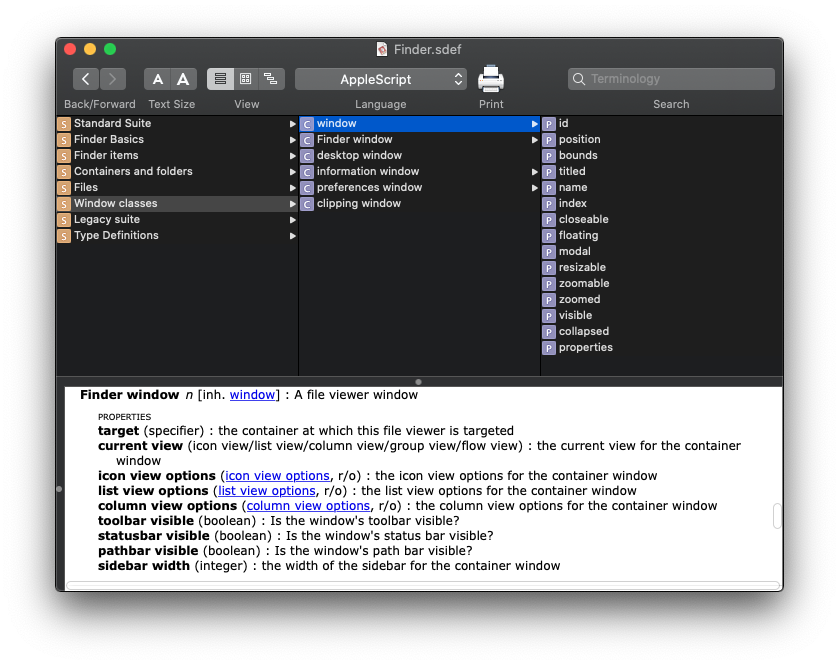Follow the column view options link
Viewport: 839px width, 665px height.
click(308, 506)
